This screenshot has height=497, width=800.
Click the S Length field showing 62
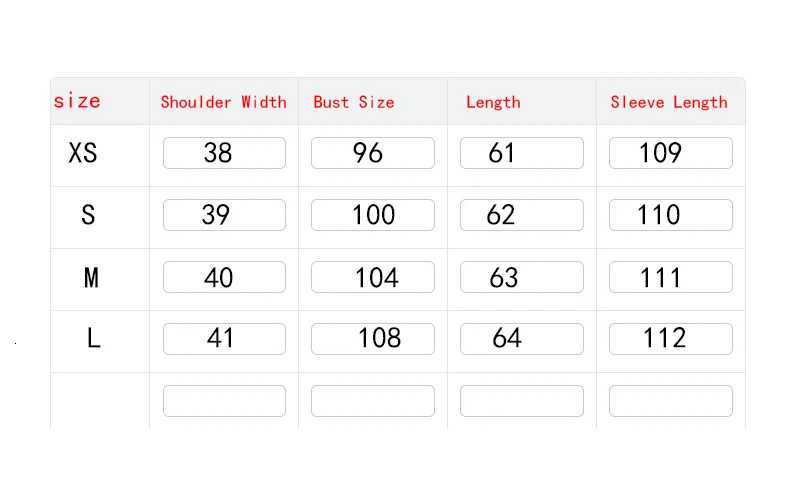click(521, 215)
